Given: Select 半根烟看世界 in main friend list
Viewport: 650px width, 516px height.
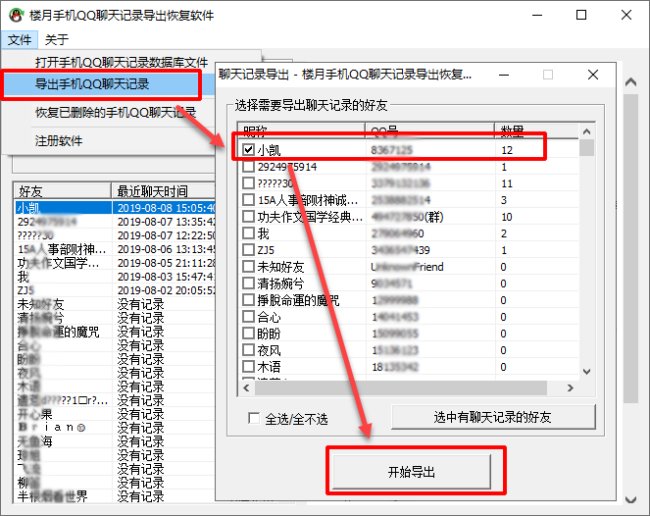Looking at the screenshot, I should [52, 496].
